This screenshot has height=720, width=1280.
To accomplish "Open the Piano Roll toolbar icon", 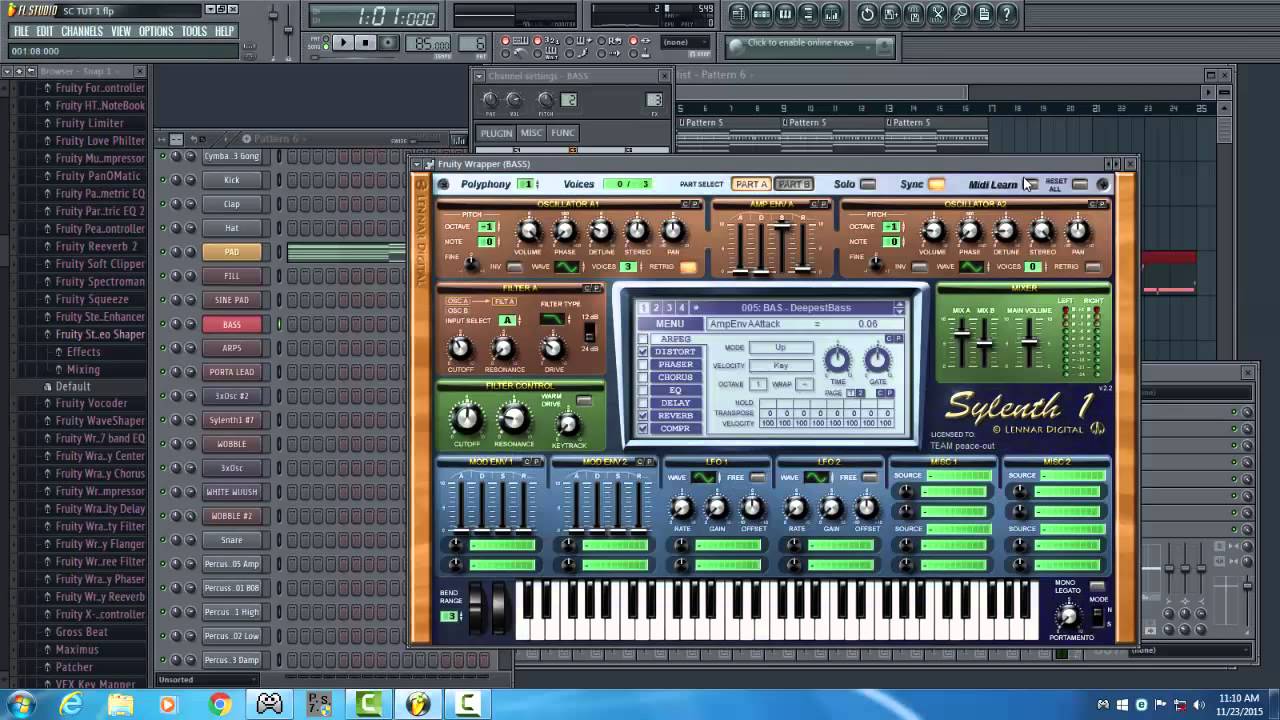I will [785, 14].
